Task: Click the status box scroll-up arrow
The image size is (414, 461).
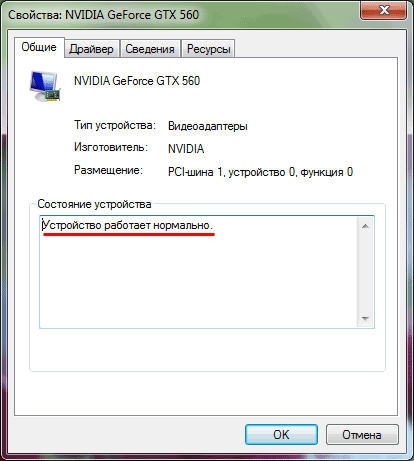Action: (x=365, y=226)
